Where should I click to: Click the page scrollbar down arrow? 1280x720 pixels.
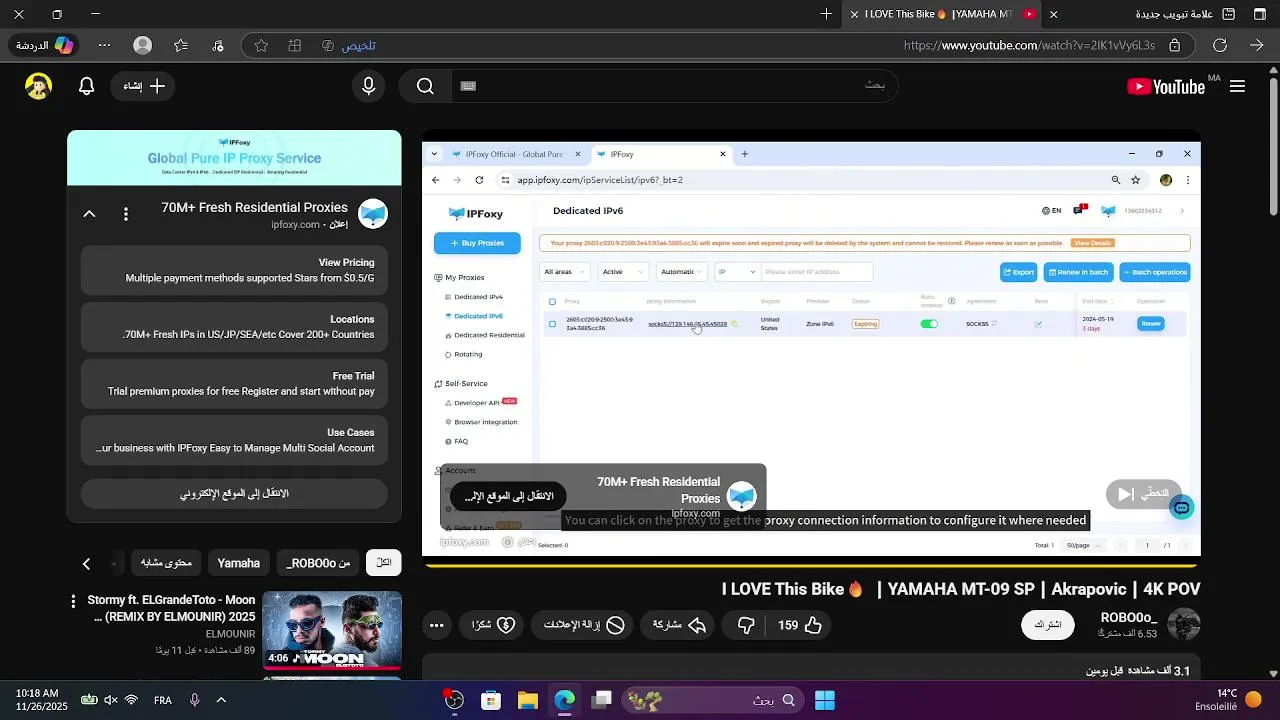tap(1273, 674)
